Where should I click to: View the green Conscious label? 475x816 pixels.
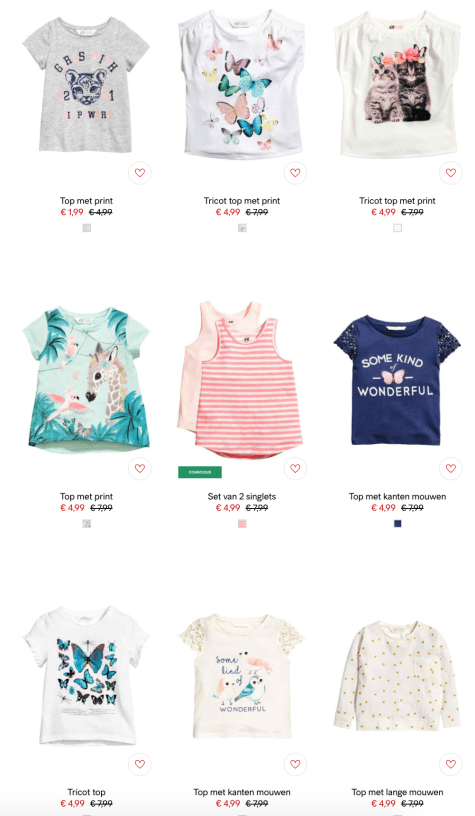coord(200,472)
